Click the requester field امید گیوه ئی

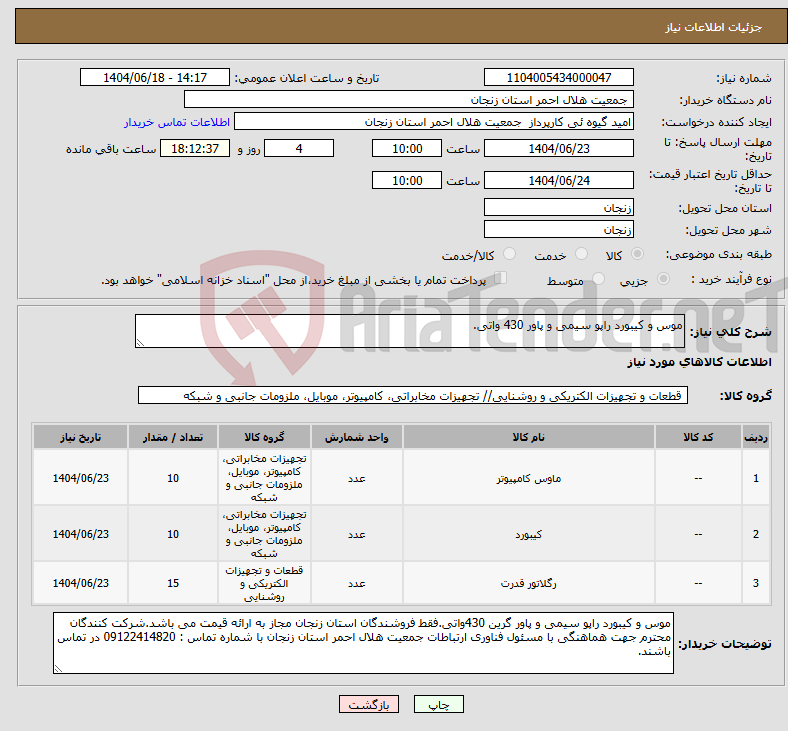[434, 122]
